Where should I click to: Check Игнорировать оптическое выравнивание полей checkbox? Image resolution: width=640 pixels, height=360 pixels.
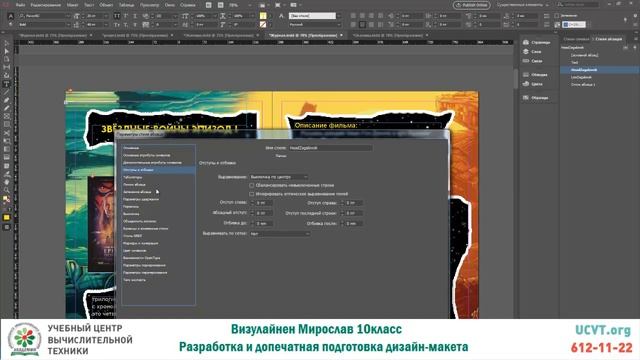point(252,194)
